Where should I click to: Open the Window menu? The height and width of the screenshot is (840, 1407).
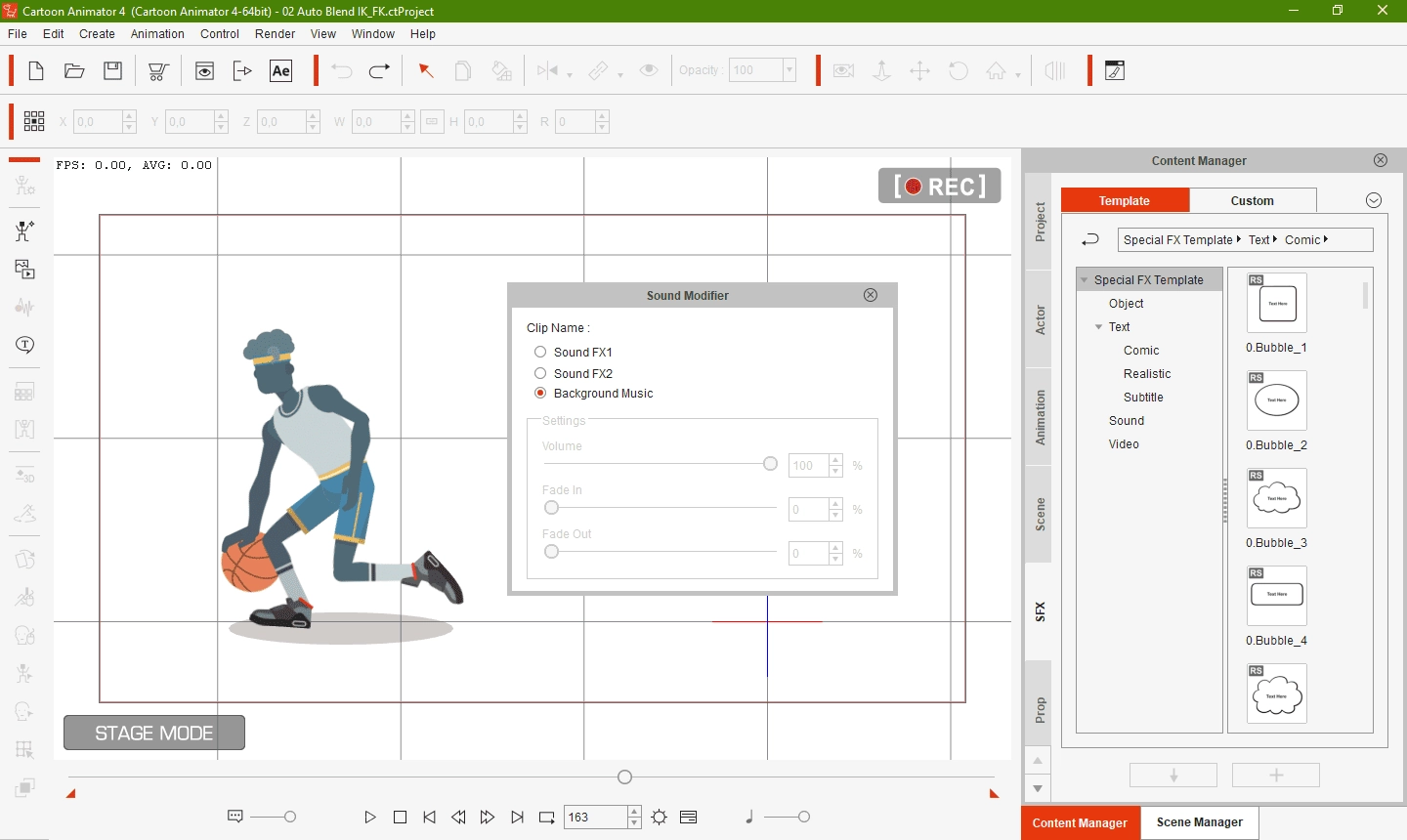[x=373, y=33]
